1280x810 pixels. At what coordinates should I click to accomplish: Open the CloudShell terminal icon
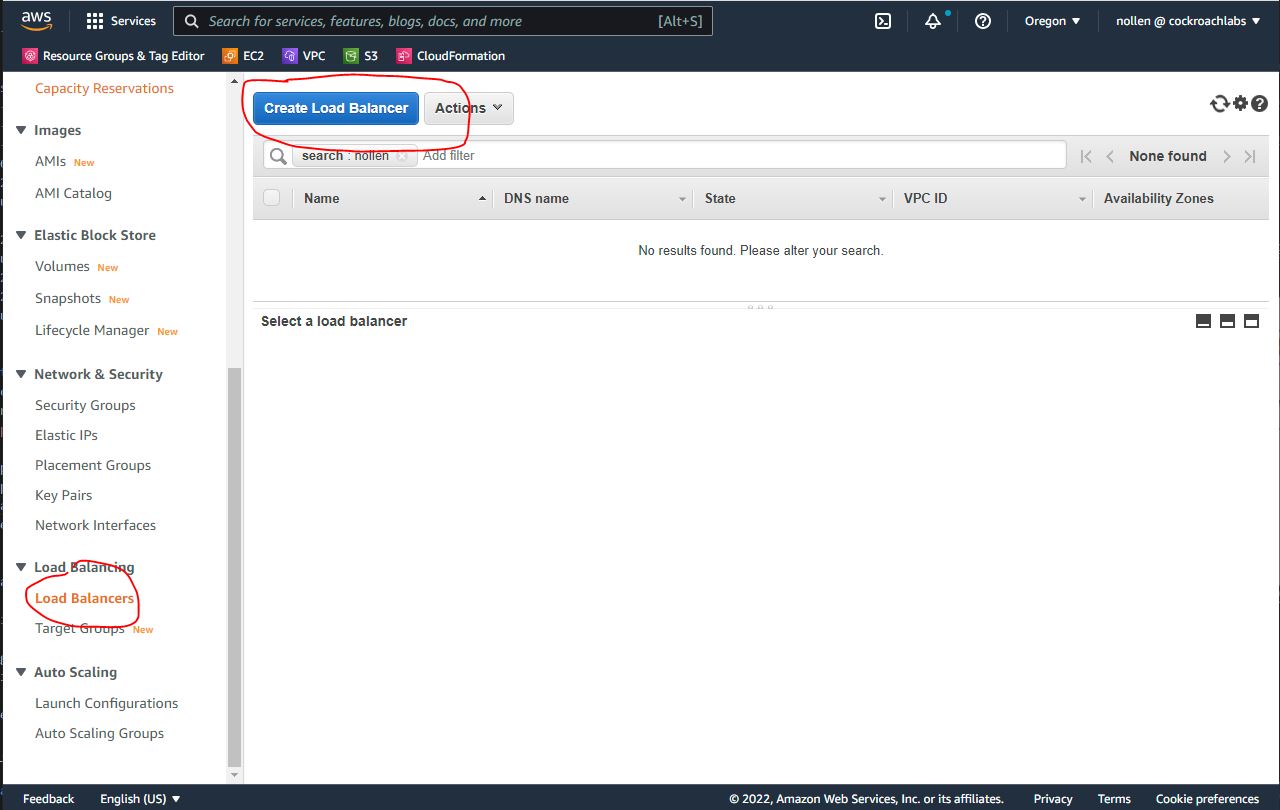point(883,21)
